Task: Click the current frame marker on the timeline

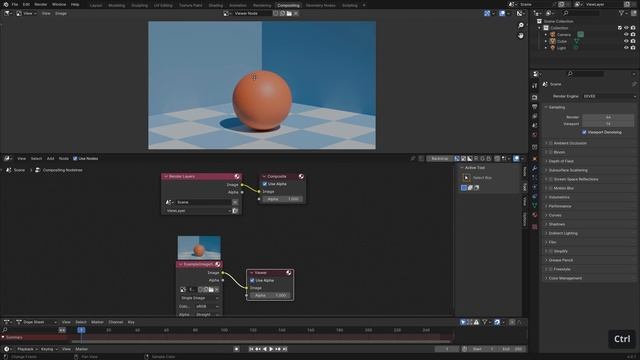Action: coord(81,330)
